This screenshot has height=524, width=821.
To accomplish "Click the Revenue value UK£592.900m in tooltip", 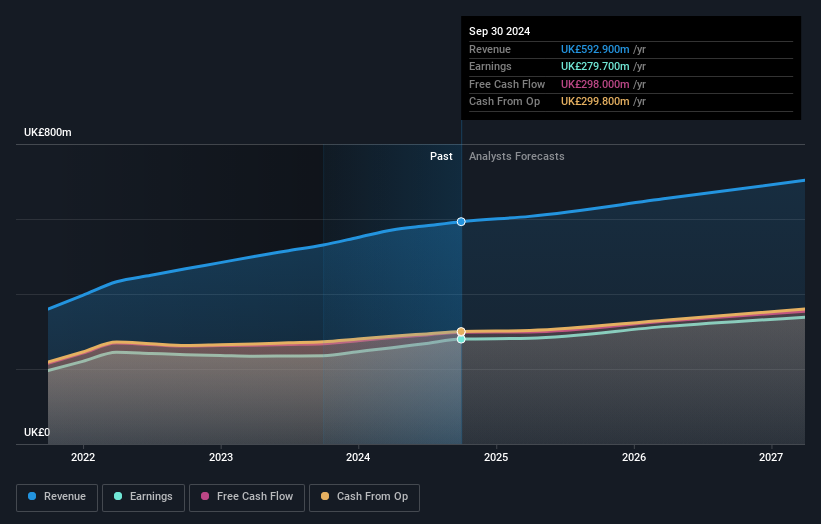I will click(595, 49).
